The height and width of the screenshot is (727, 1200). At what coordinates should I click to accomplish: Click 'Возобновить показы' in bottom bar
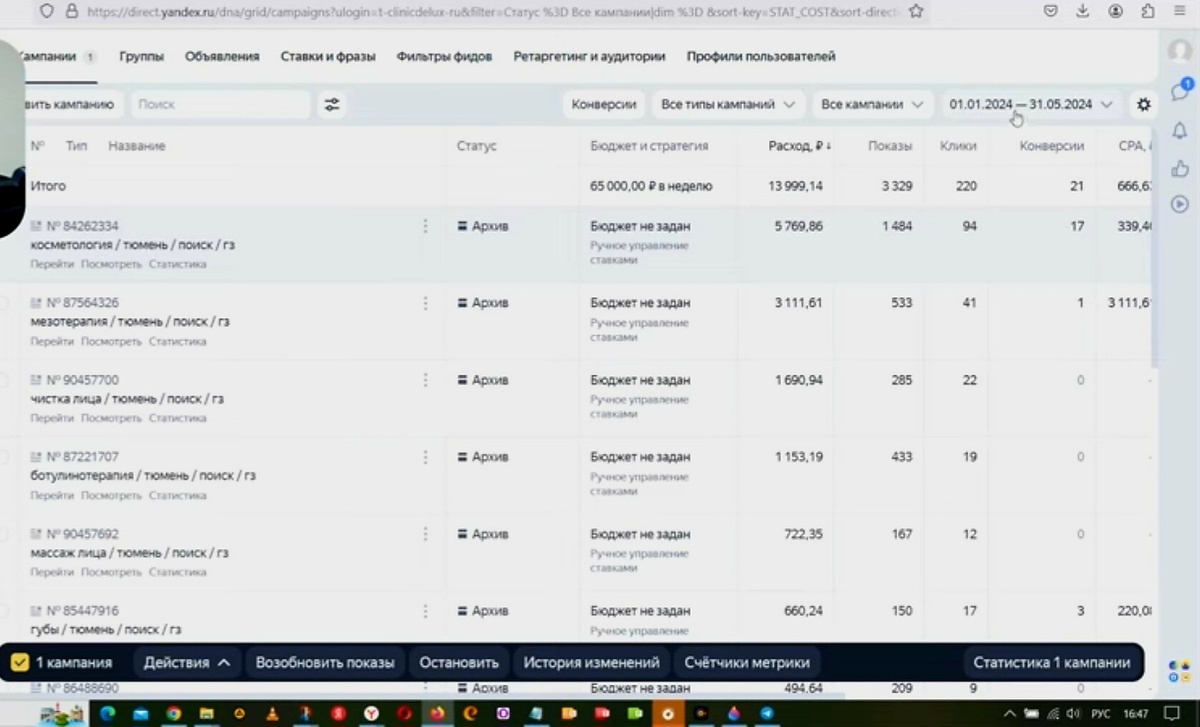325,662
